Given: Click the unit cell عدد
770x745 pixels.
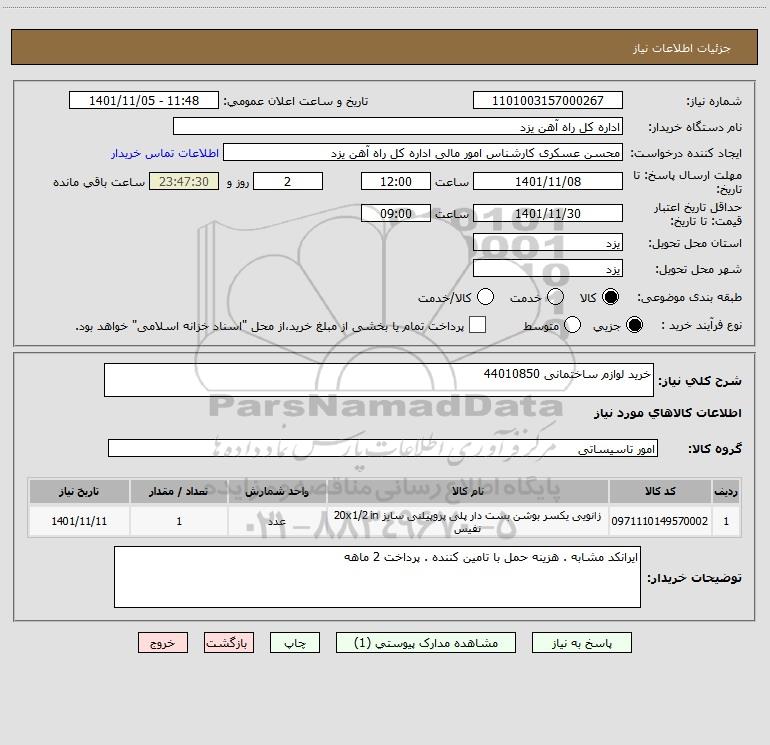Looking at the screenshot, I should tap(277, 521).
